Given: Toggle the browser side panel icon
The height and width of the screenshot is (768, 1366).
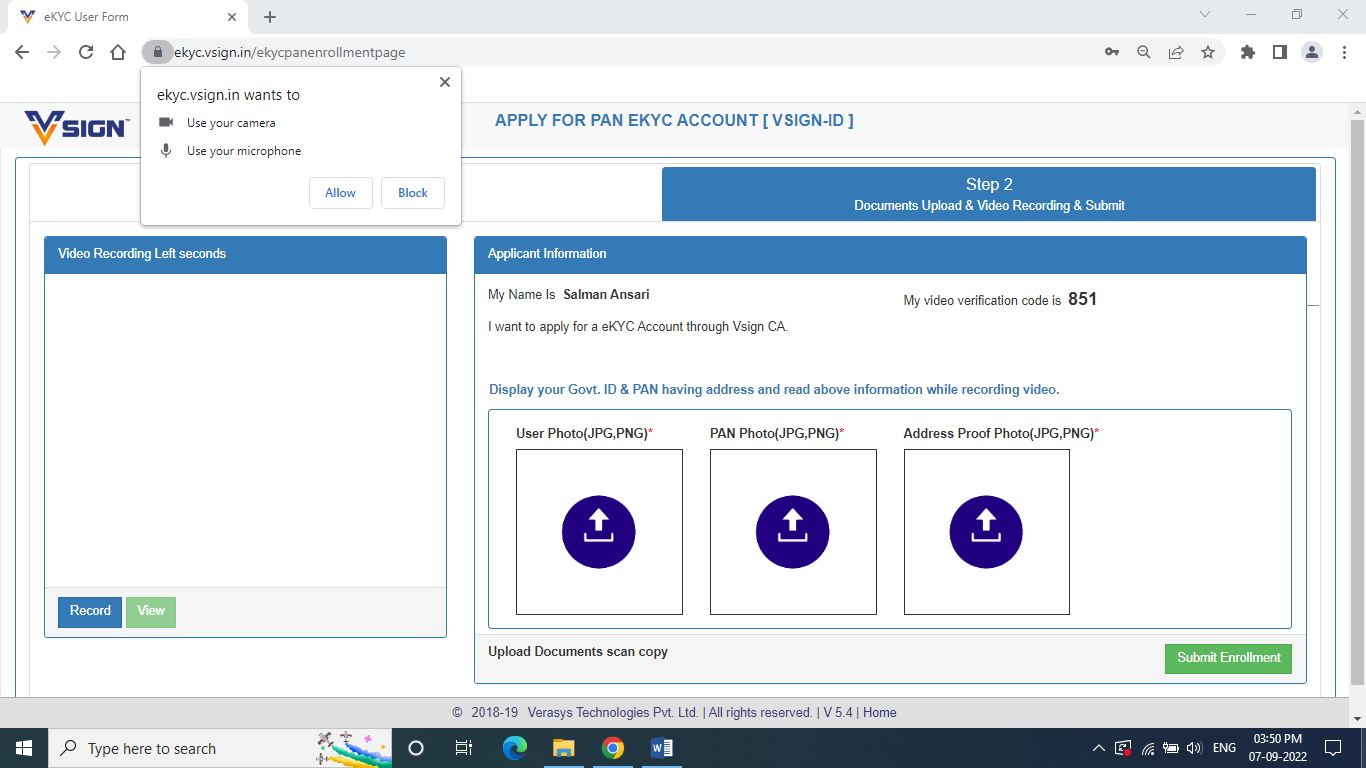Looking at the screenshot, I should (x=1280, y=52).
